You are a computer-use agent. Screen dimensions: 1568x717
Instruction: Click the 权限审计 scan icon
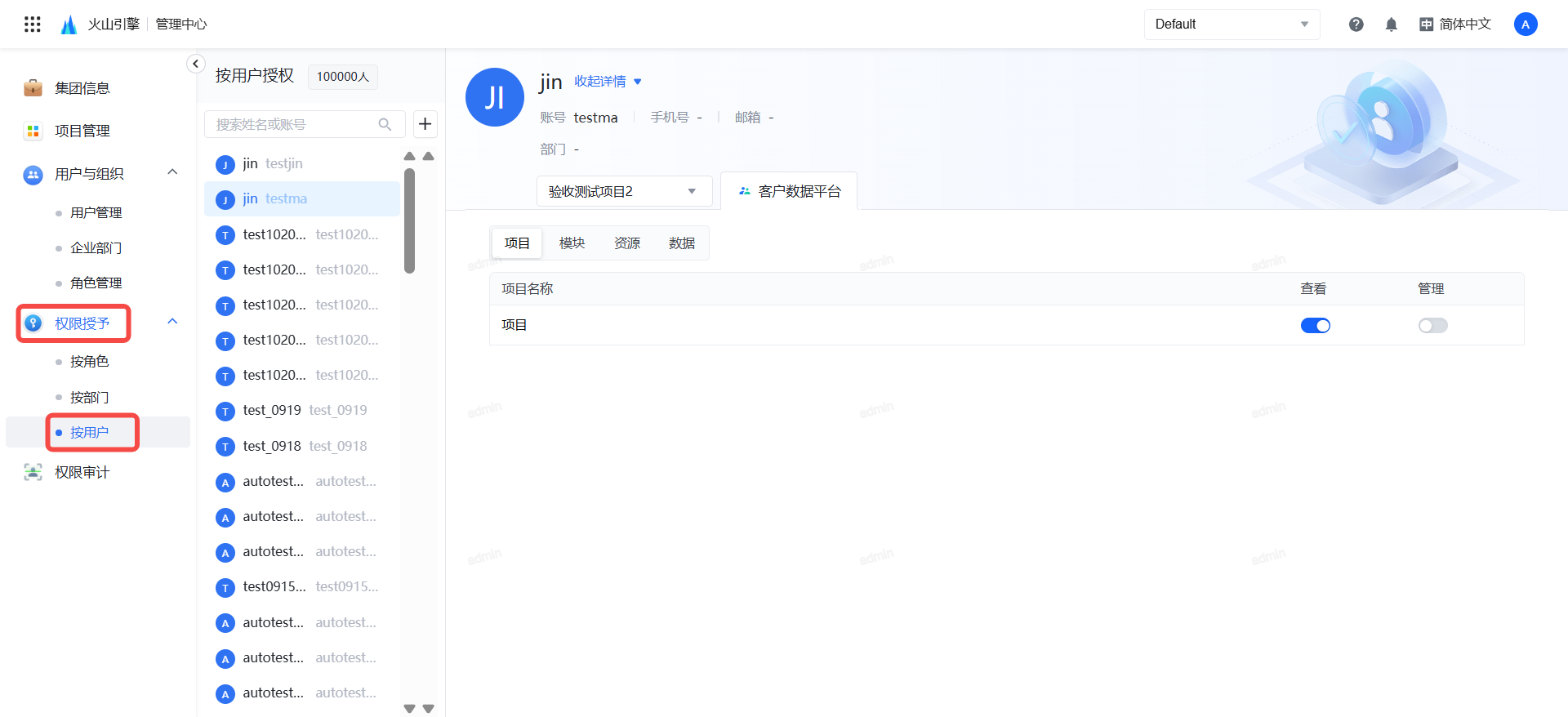click(33, 472)
